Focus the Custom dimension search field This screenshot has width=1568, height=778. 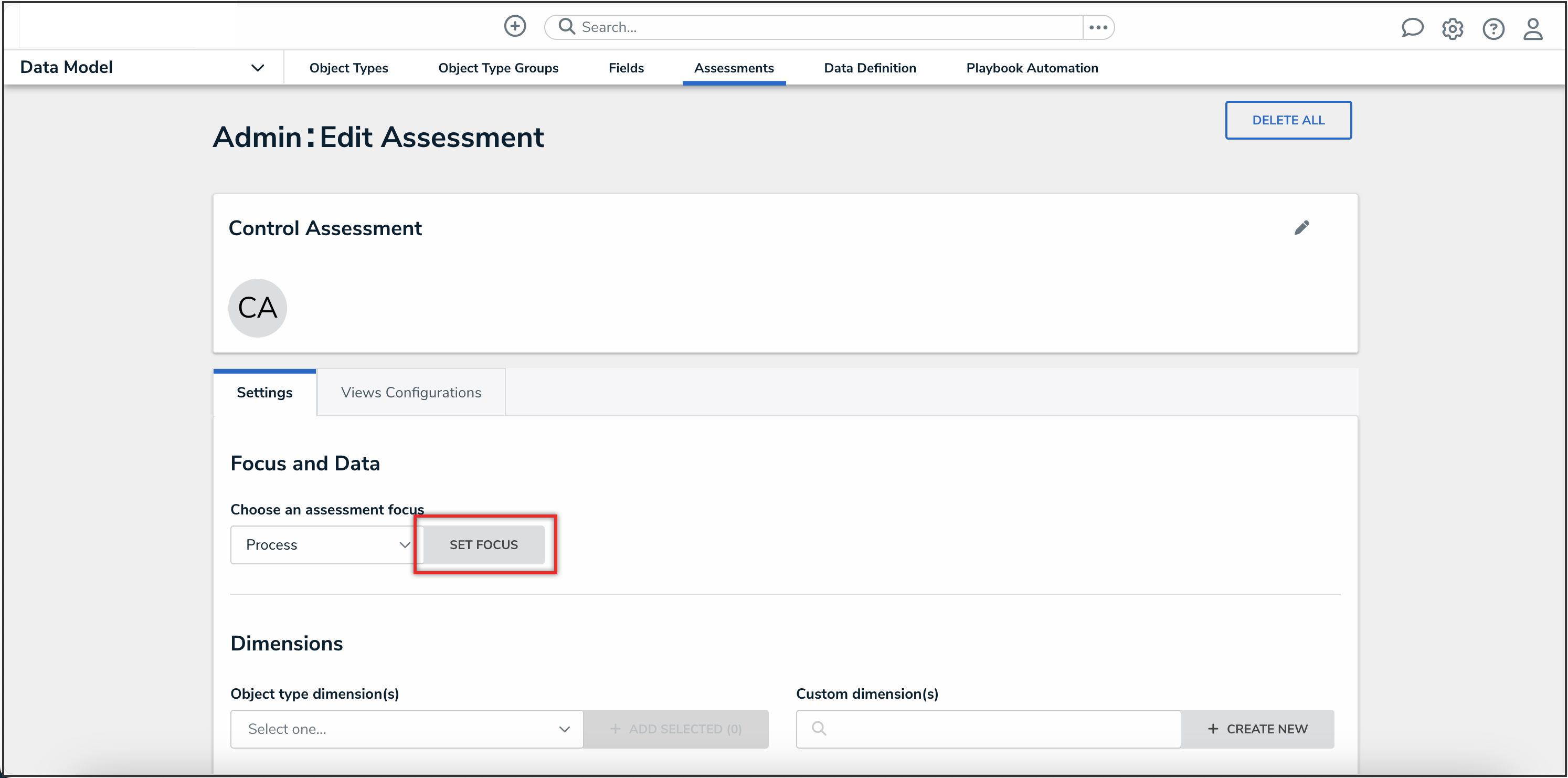point(998,729)
